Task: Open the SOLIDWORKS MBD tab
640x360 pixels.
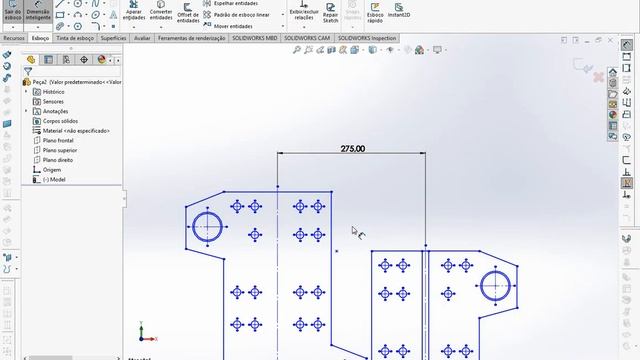Action: (x=255, y=38)
